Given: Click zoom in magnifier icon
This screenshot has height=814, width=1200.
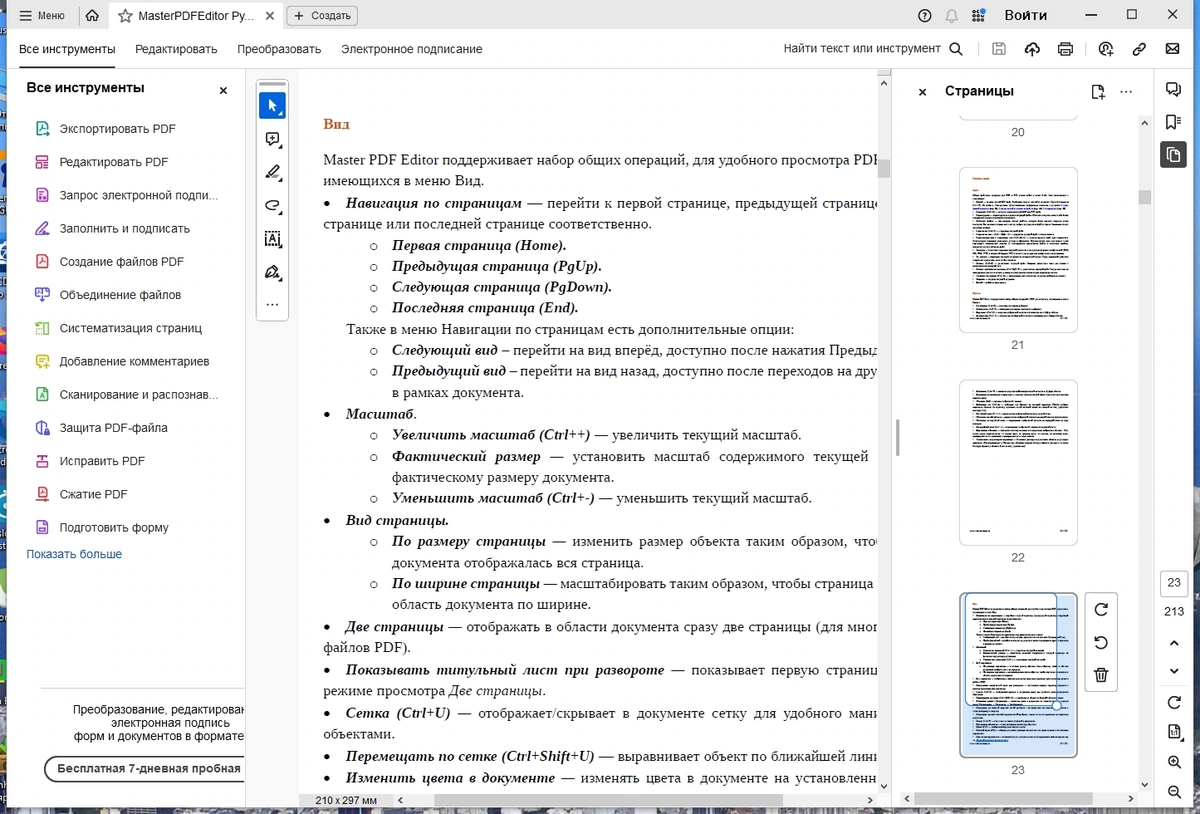Looking at the screenshot, I should tap(1174, 762).
